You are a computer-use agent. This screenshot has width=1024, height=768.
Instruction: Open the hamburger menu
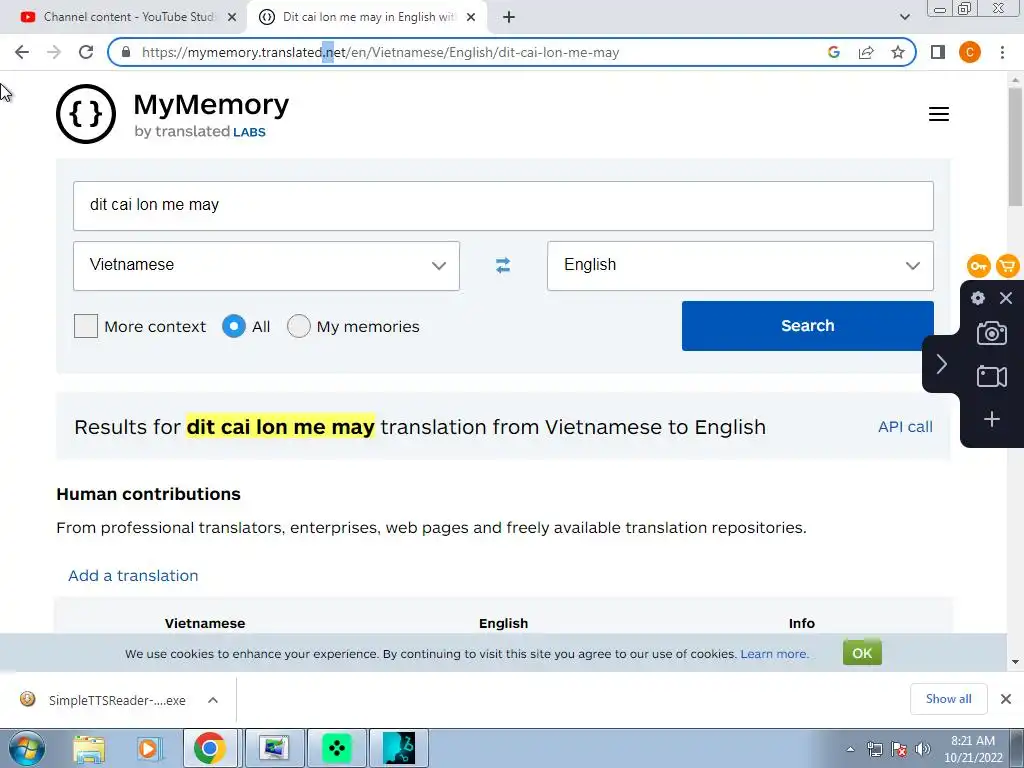pos(938,114)
